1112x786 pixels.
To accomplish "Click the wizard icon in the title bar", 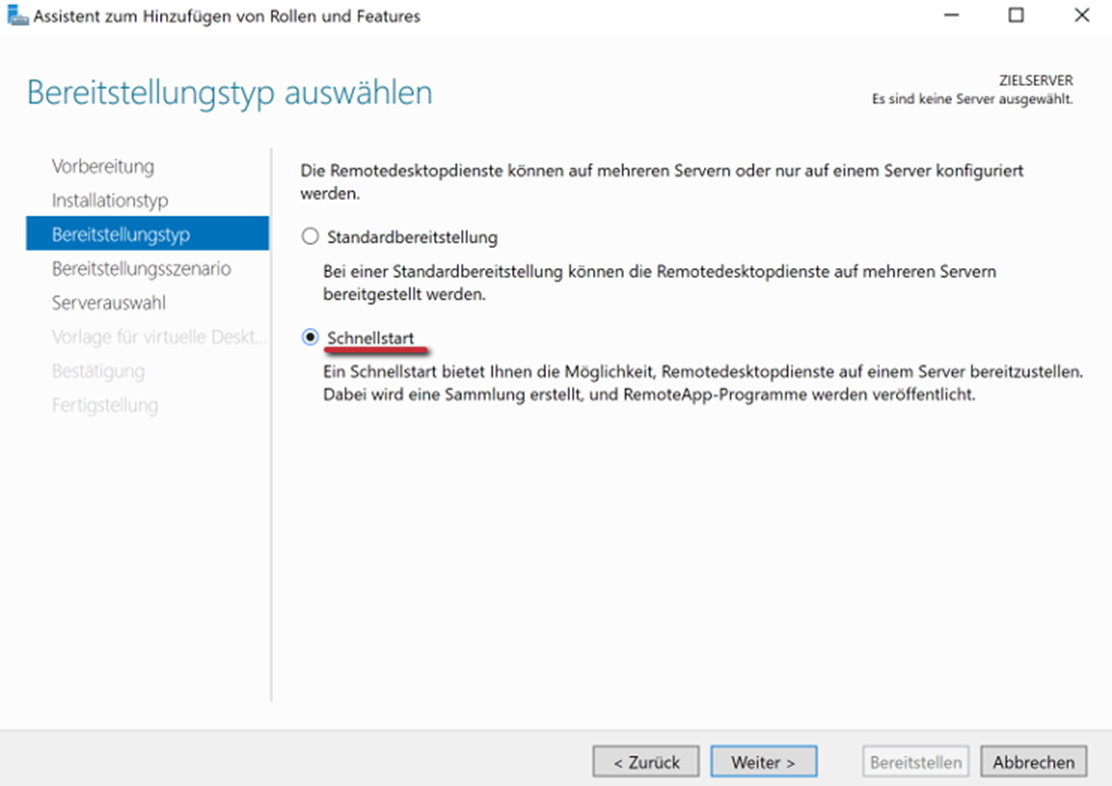I will (x=18, y=16).
